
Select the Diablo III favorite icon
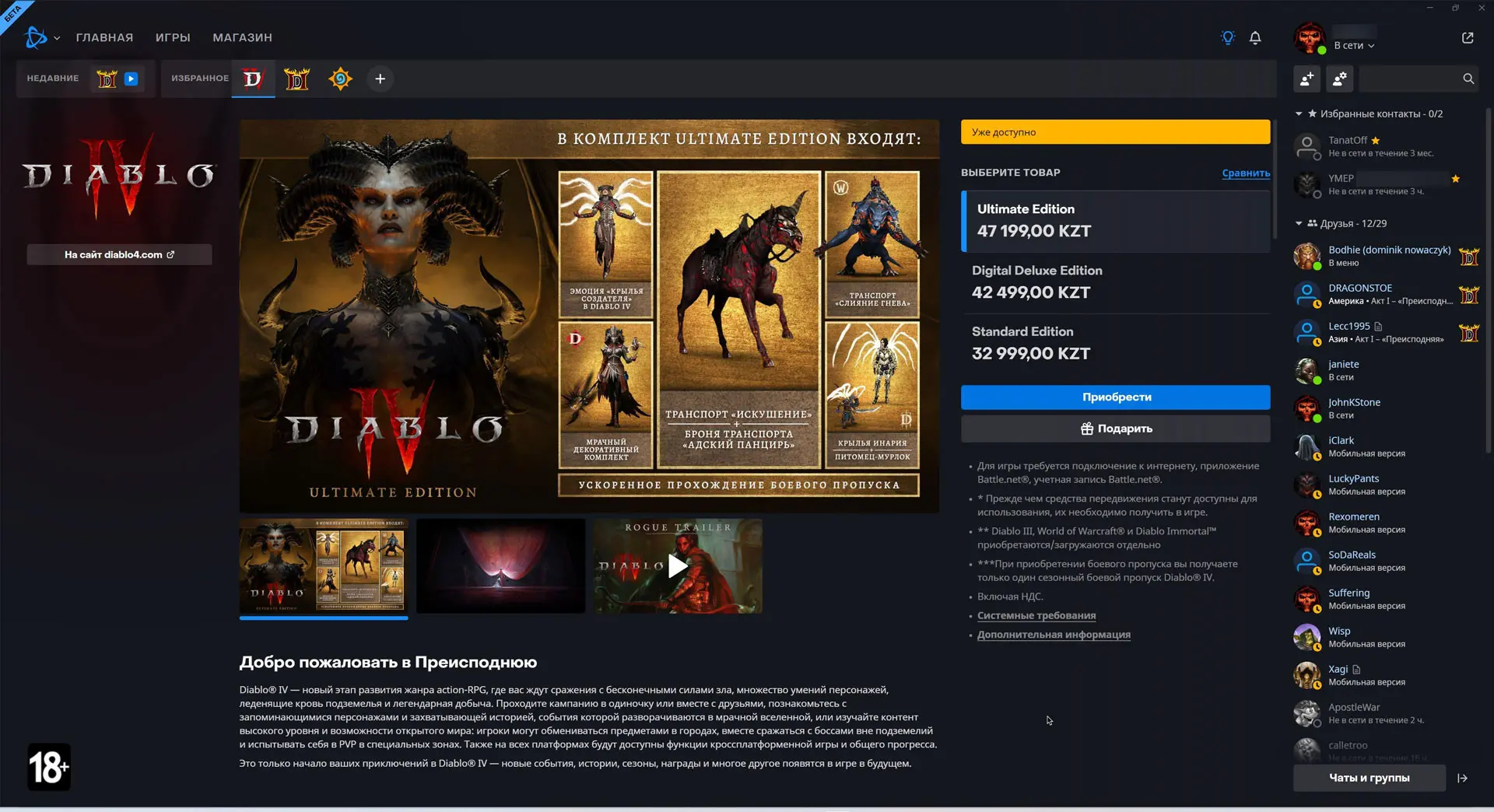pyautogui.click(x=296, y=79)
